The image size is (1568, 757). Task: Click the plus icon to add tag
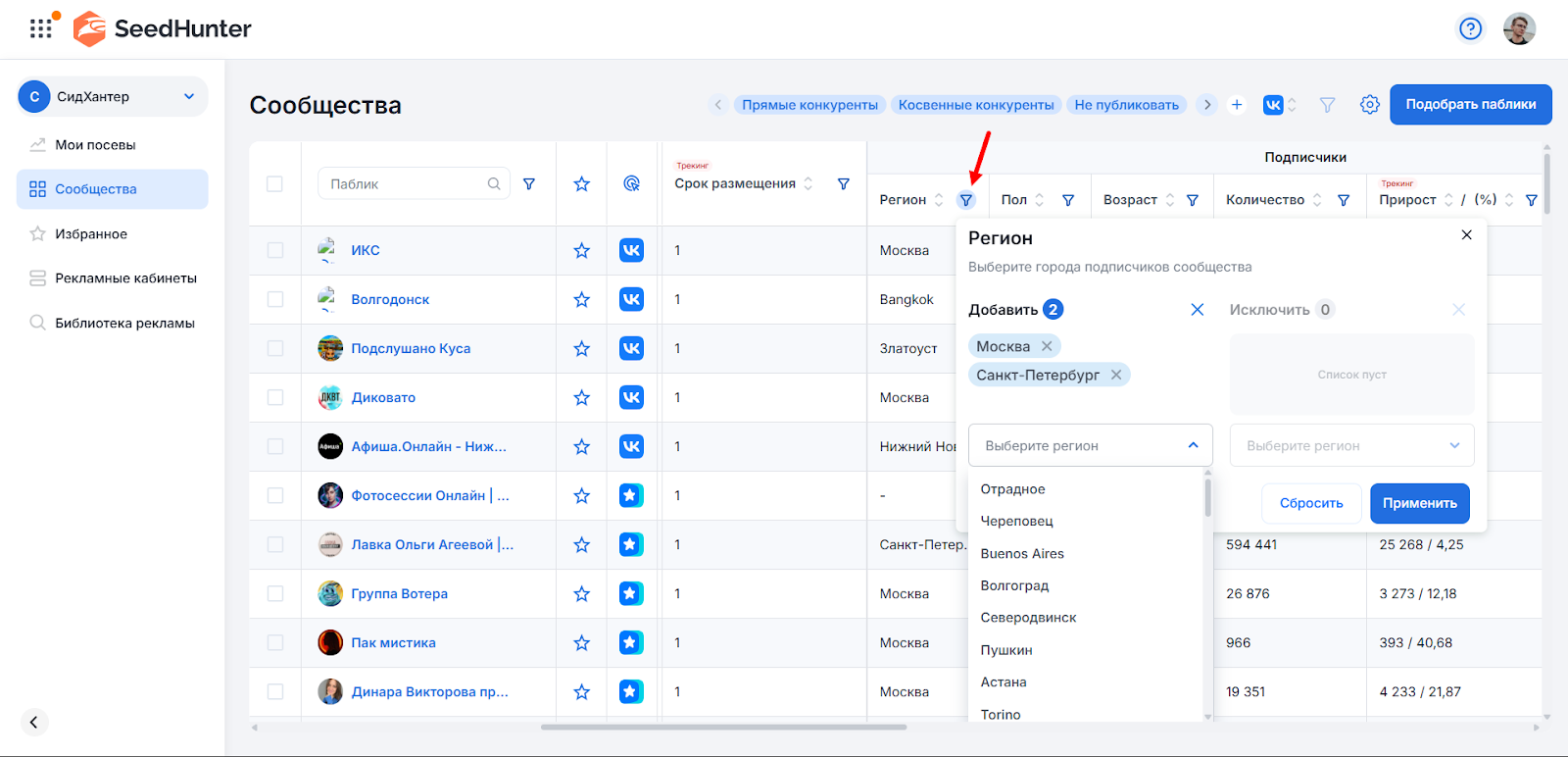point(1237,105)
